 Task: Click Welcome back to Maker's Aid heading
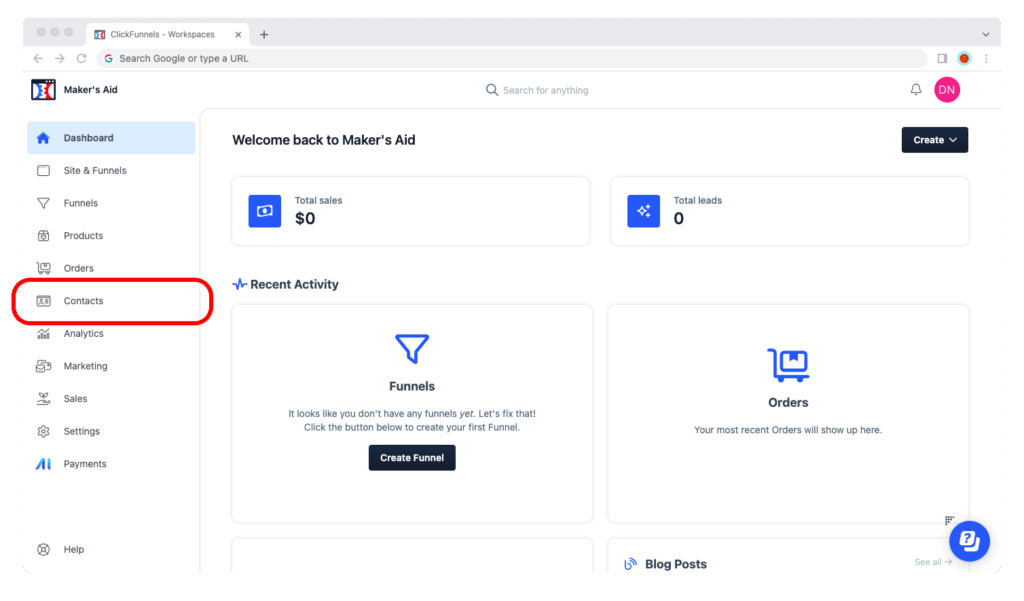[x=324, y=140]
